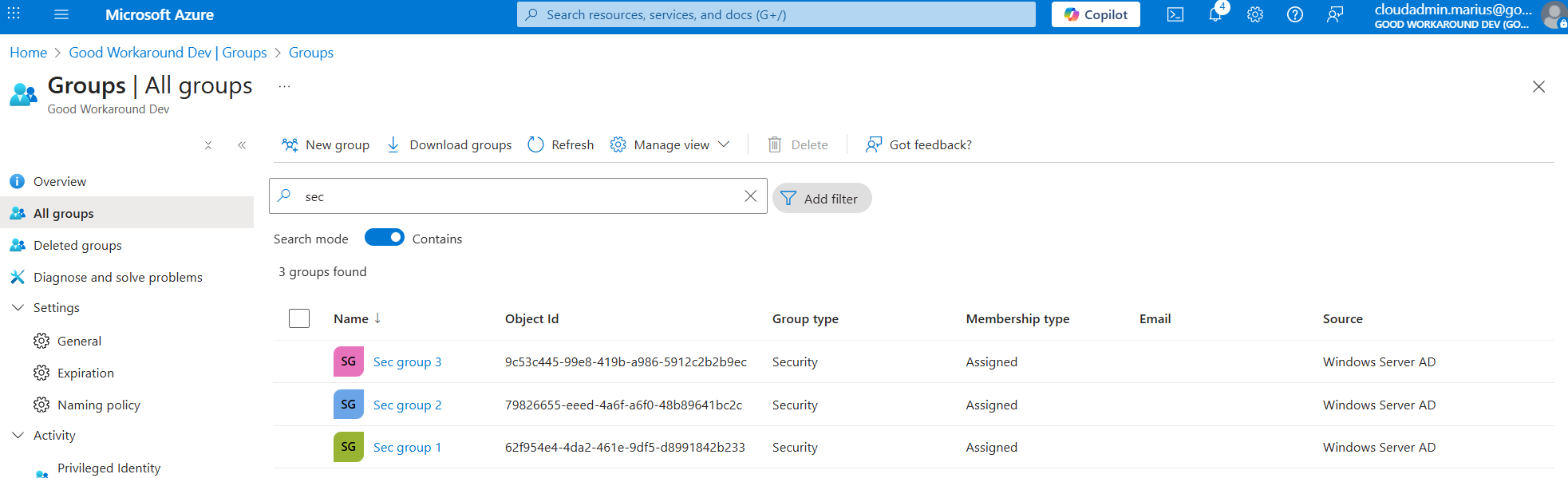Sort by the Name column header

(x=351, y=318)
